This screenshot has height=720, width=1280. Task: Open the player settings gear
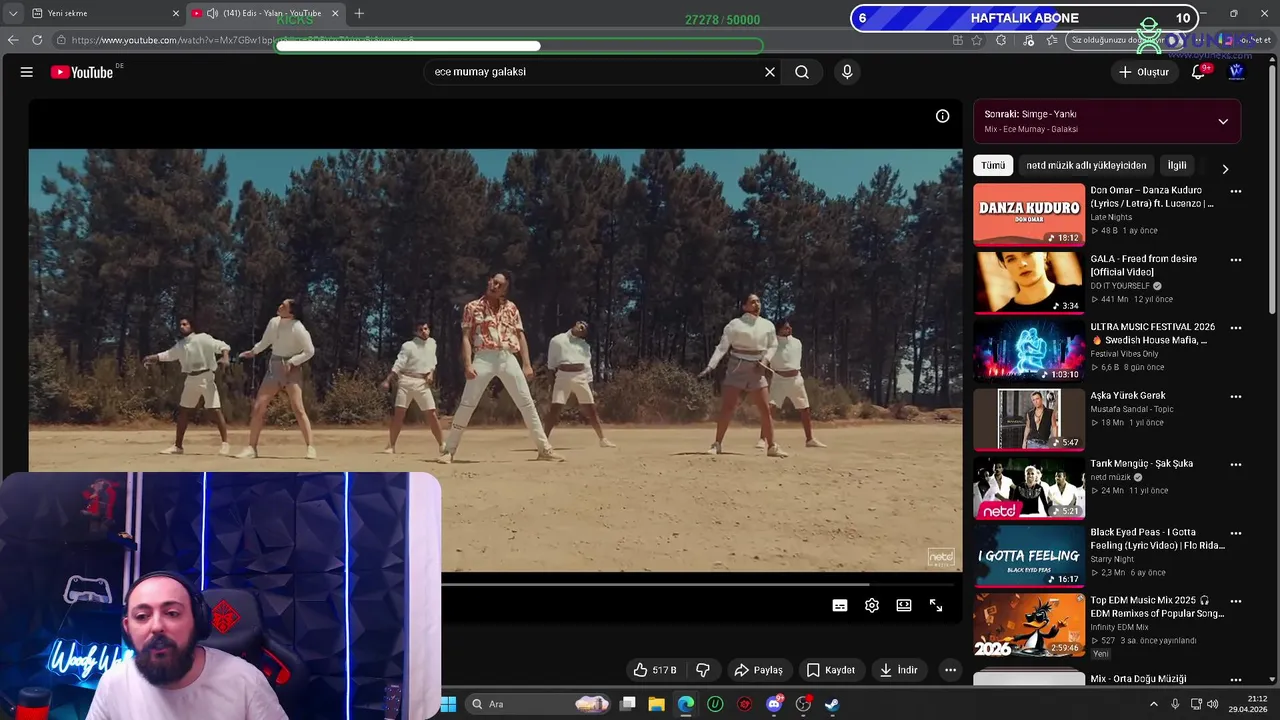[x=872, y=605]
